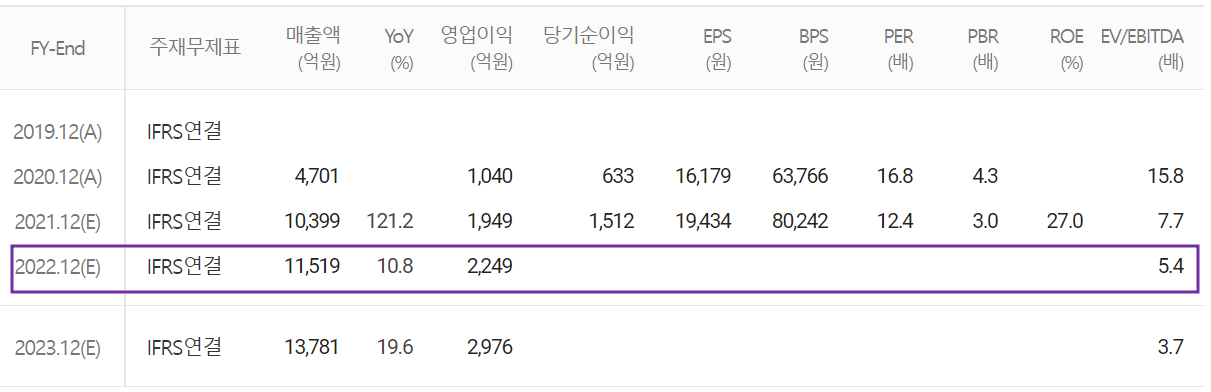Select the 2023.12(E) row label
Image resolution: width=1211 pixels, height=392 pixels.
coord(57,348)
